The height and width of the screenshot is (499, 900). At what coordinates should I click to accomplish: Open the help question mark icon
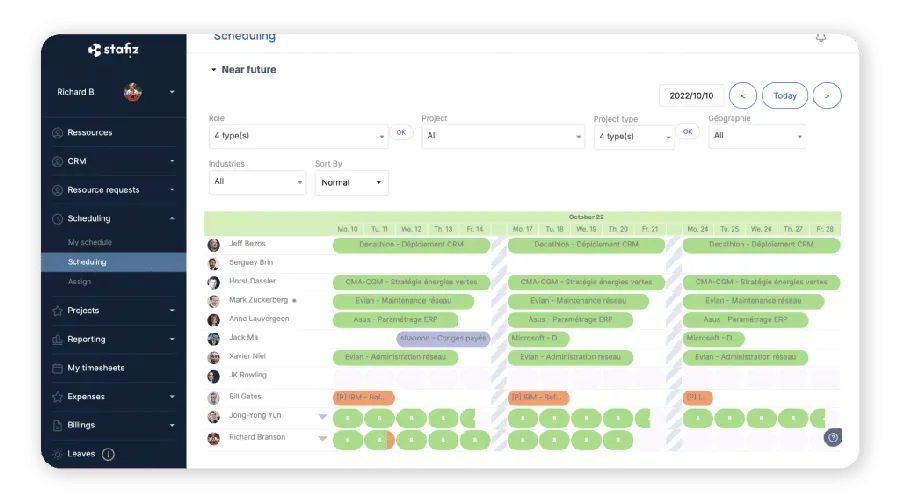[833, 437]
